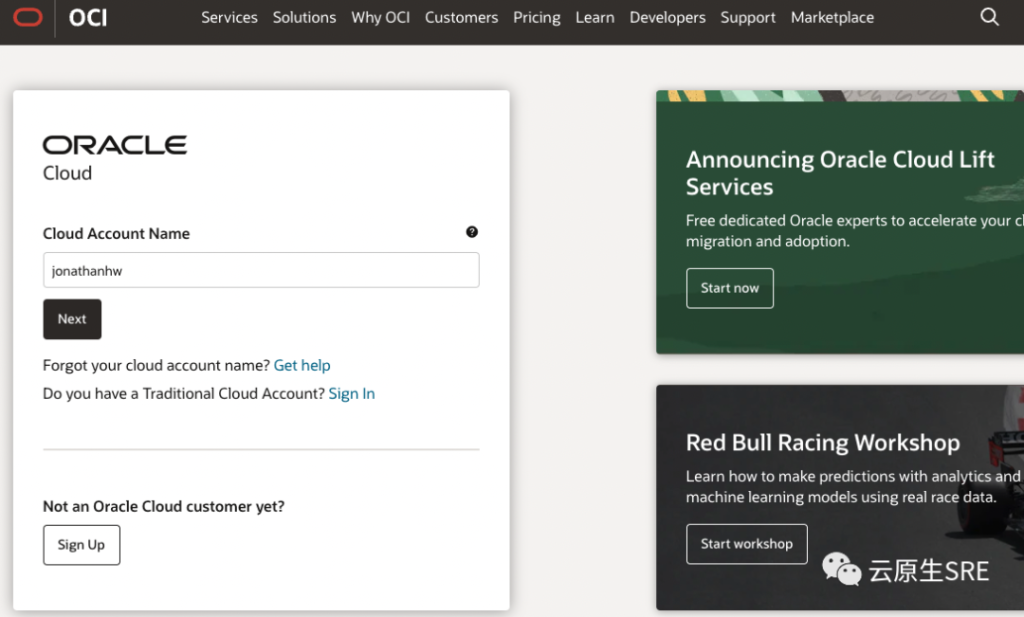Viewport: 1024px width, 617px height.
Task: Go to the Customers menu item
Action: 462,18
